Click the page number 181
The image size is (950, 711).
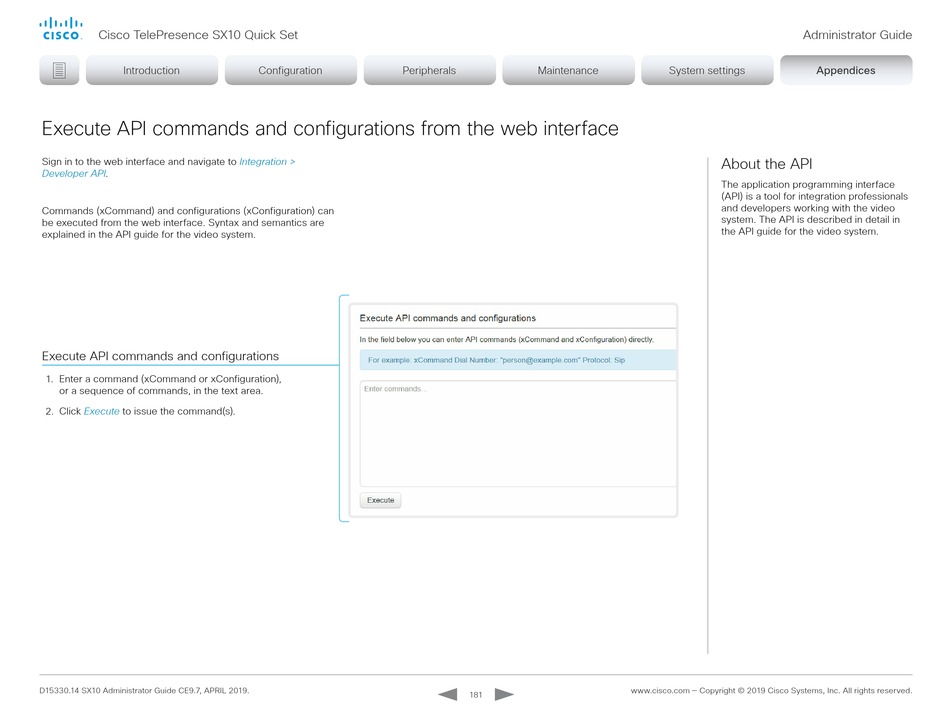[x=476, y=695]
